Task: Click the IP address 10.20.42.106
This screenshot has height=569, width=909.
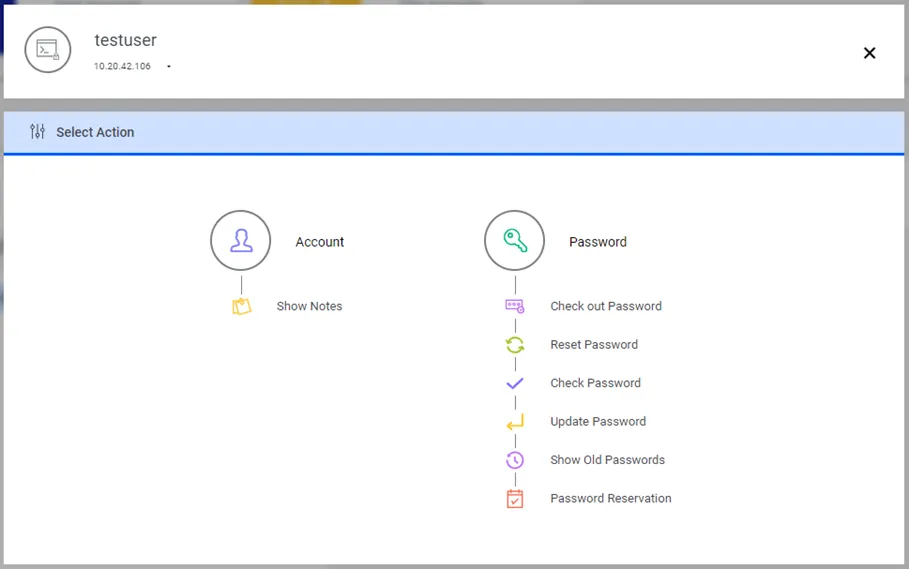Action: click(122, 66)
